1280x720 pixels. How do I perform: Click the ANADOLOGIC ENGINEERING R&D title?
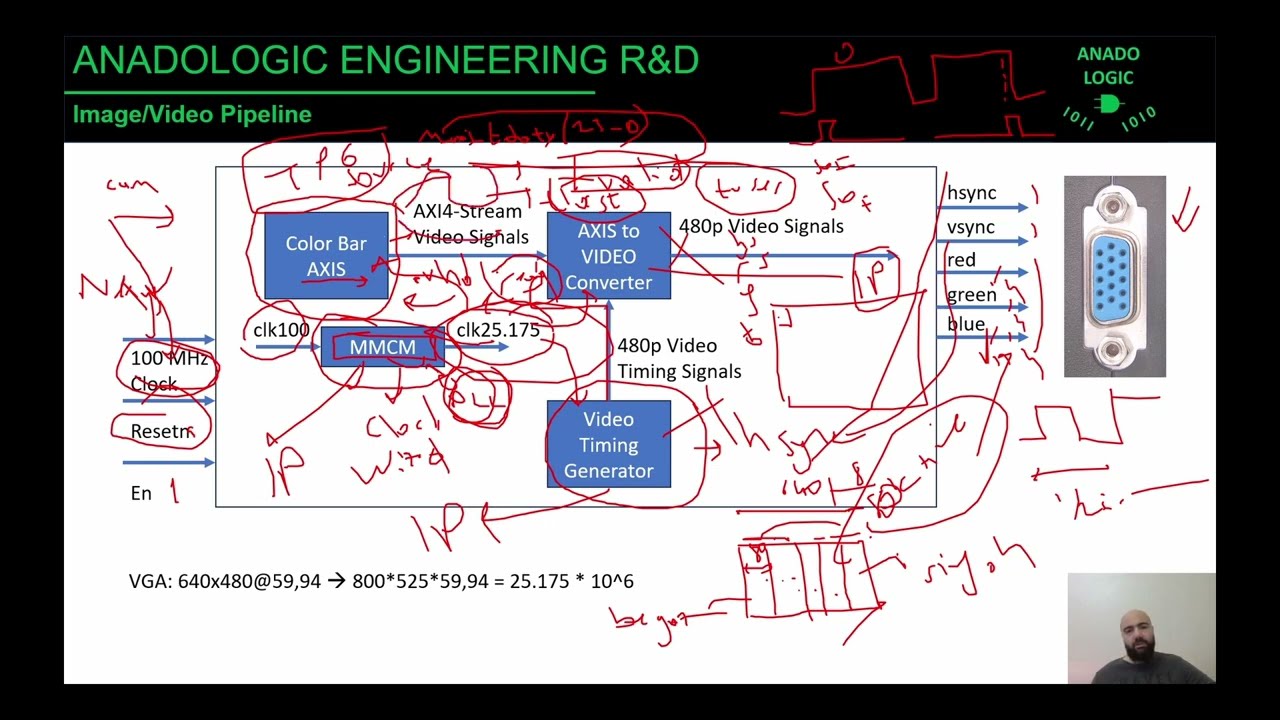coord(386,61)
